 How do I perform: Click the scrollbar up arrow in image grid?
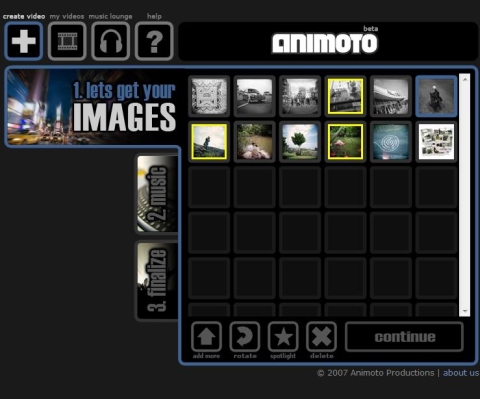tap(464, 79)
